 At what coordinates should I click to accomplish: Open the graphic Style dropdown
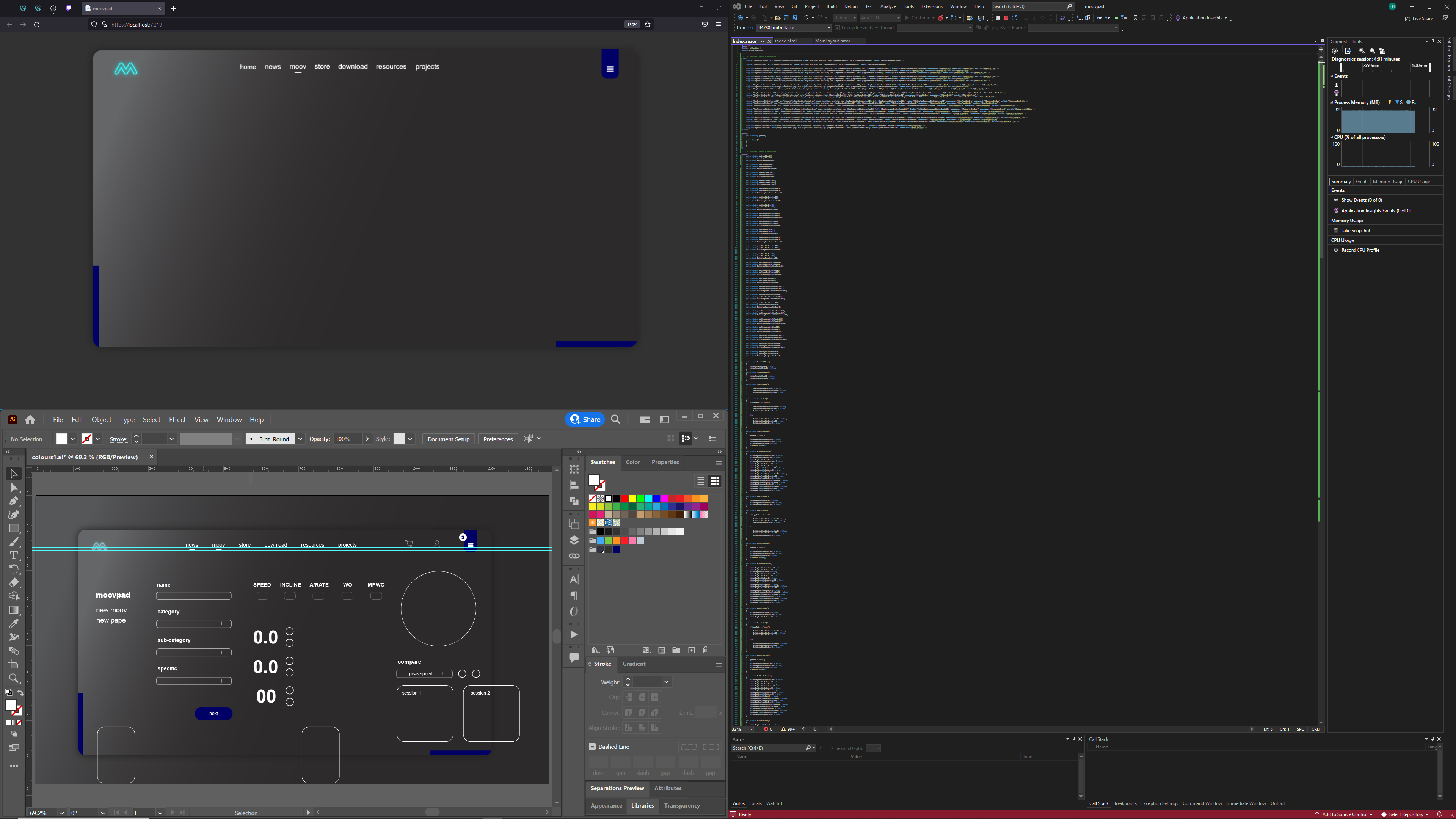pos(410,439)
